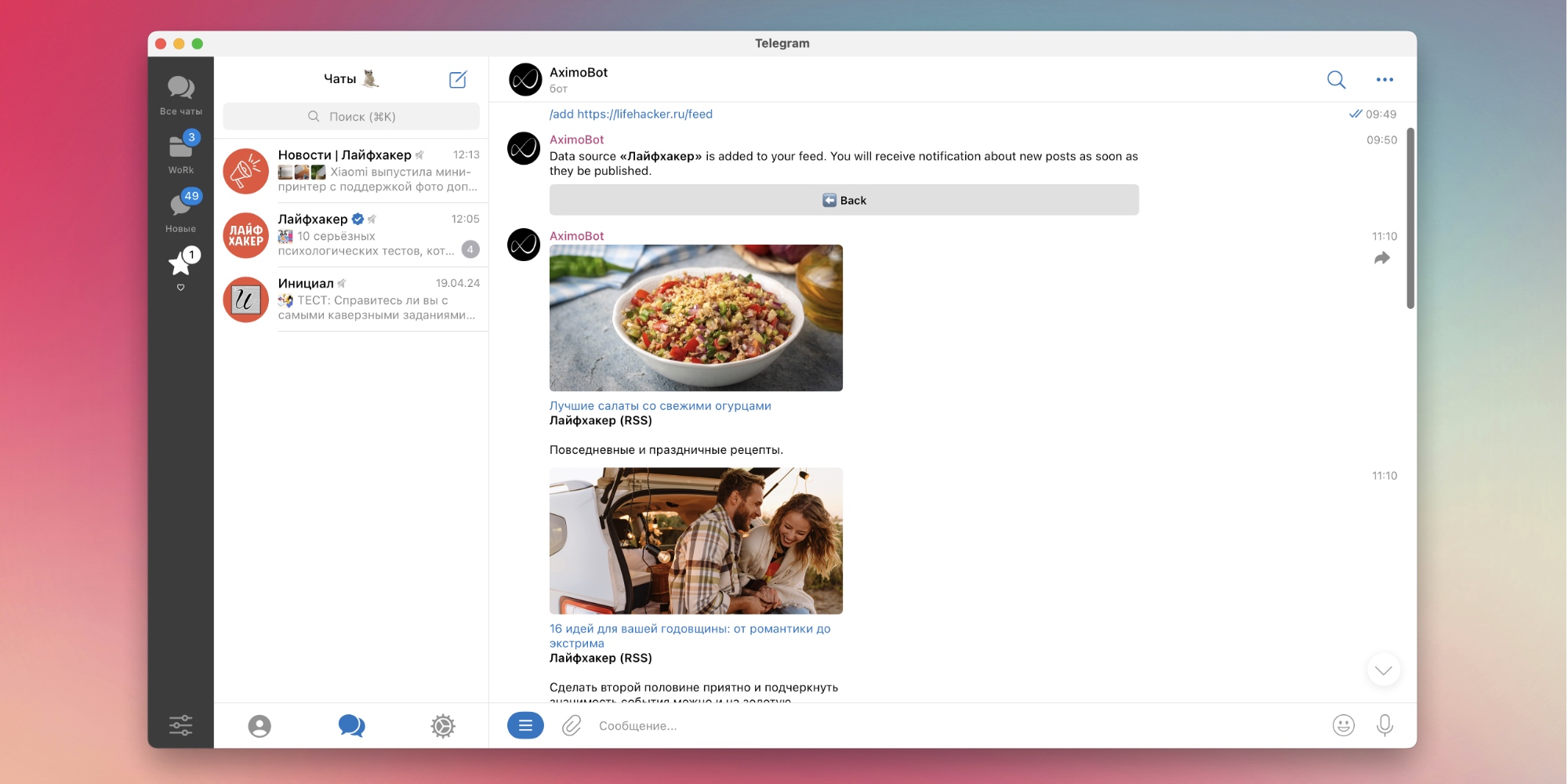Click the 12:13 time on Новости chat
Viewport: 1568px width, 784px height.
coord(466,154)
